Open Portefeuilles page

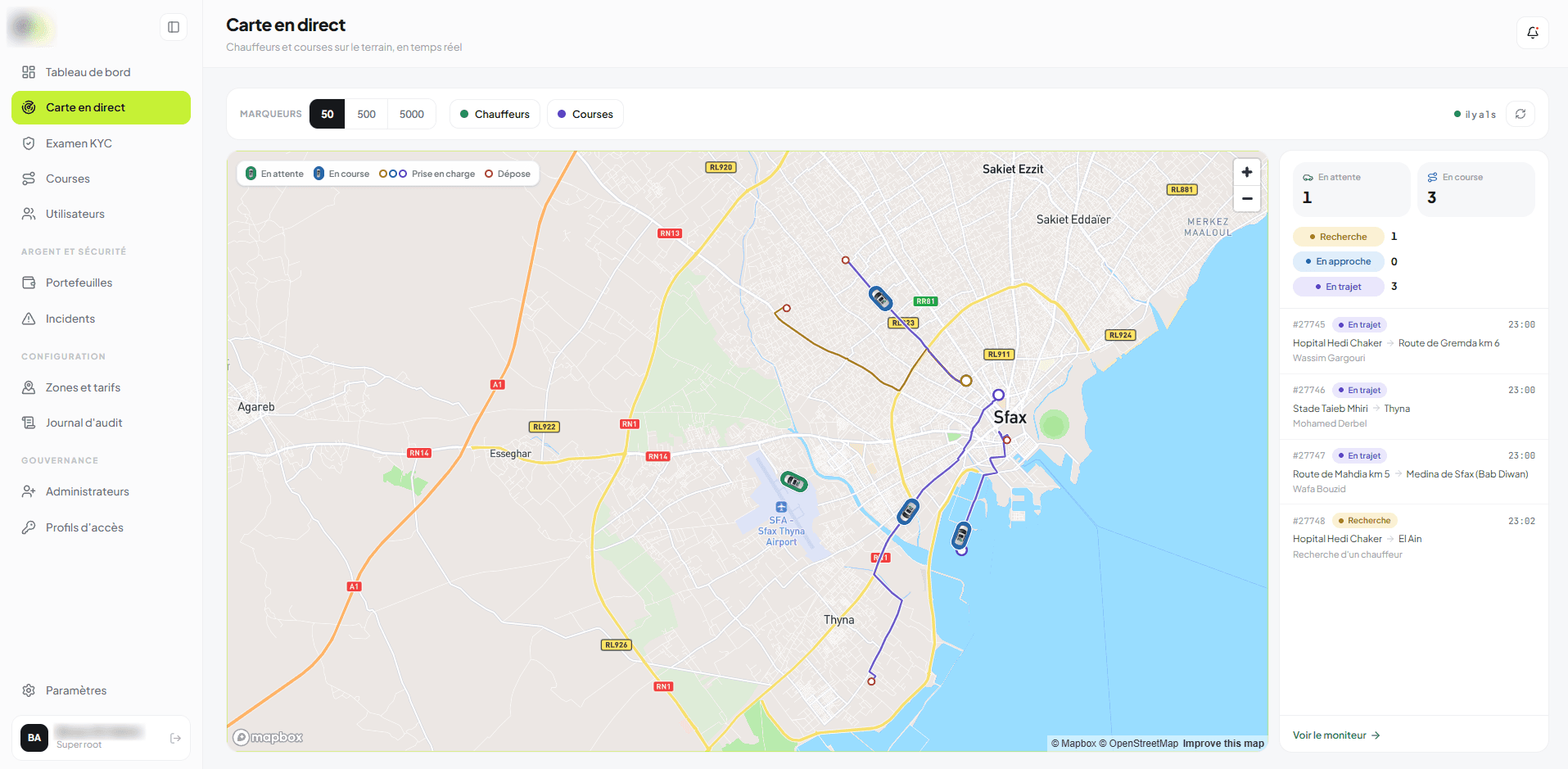pos(101,283)
